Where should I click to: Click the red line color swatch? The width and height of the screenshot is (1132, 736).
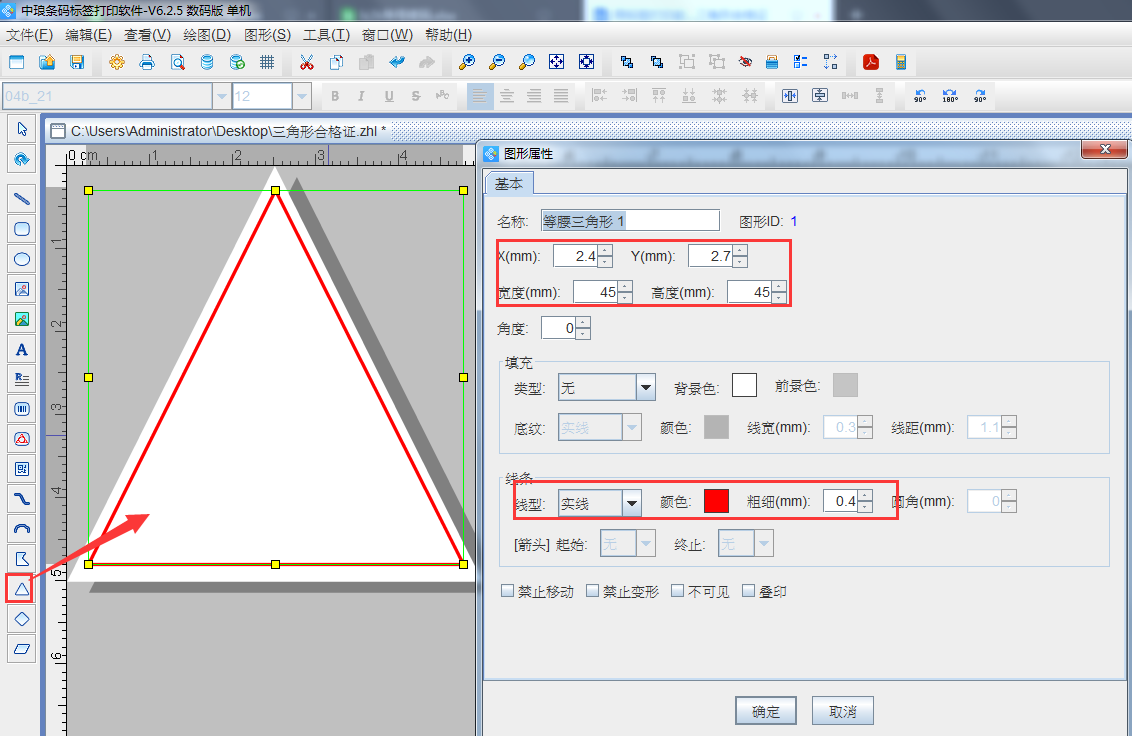coord(716,501)
